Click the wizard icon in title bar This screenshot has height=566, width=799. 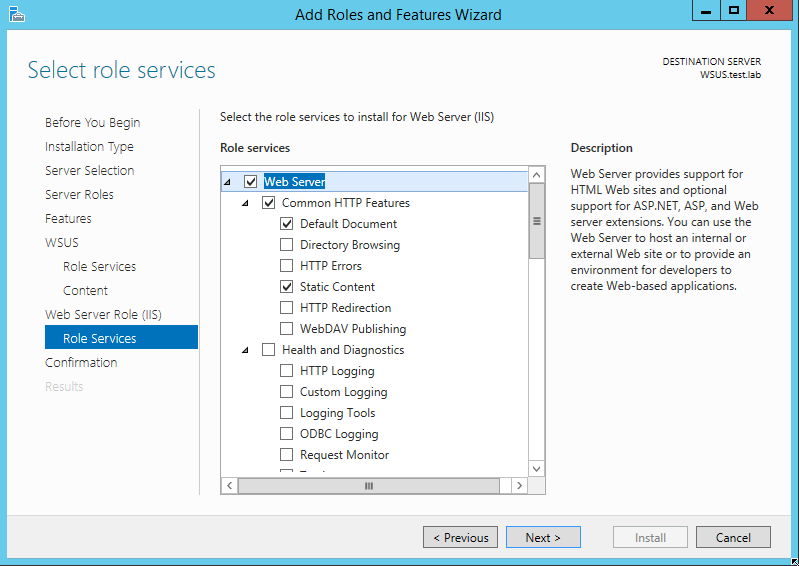point(16,14)
